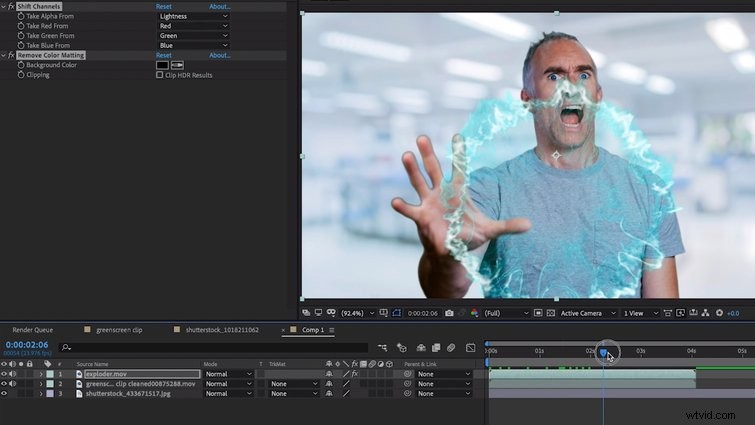Click exploder.mov layer label color

point(50,374)
